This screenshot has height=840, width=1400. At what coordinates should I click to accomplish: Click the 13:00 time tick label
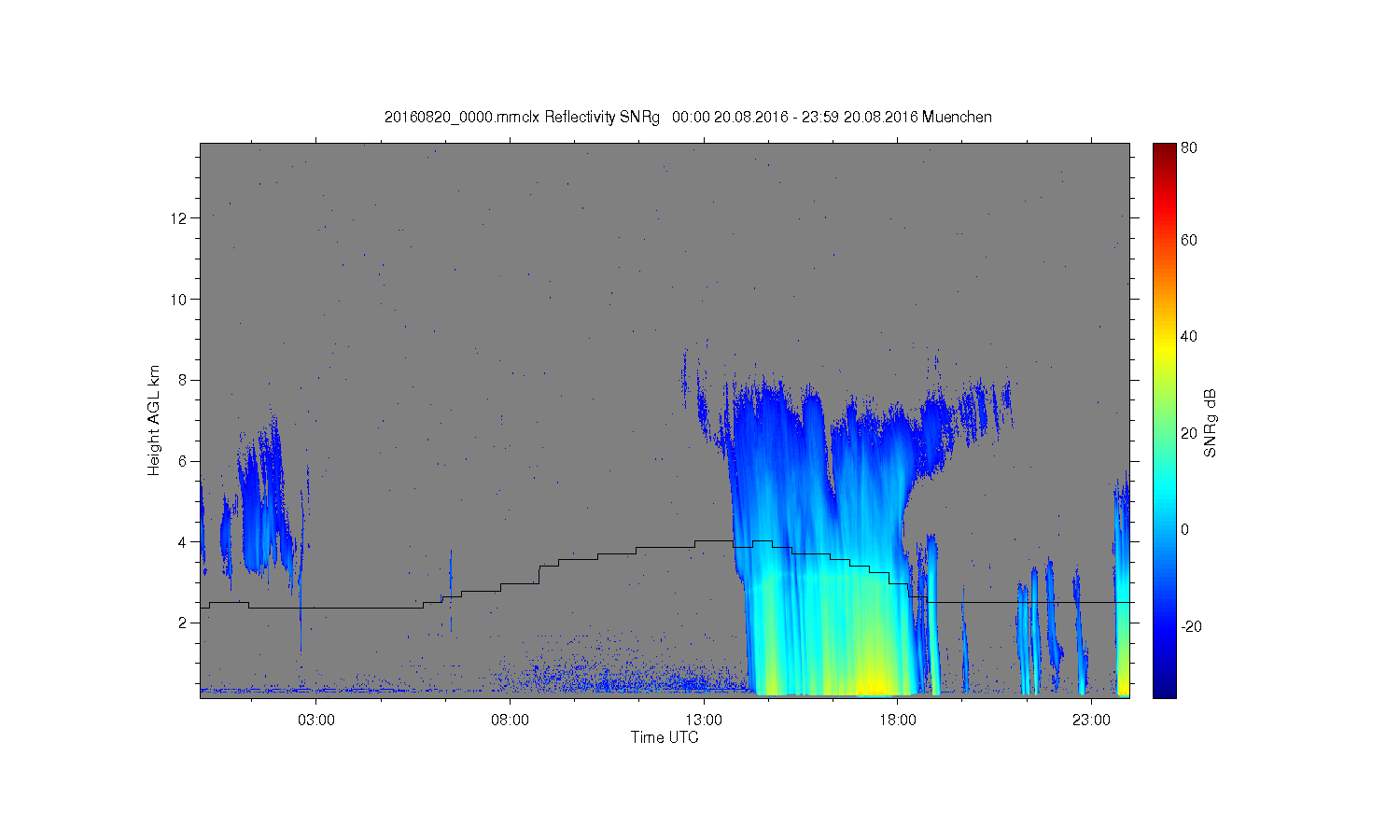pyautogui.click(x=704, y=721)
